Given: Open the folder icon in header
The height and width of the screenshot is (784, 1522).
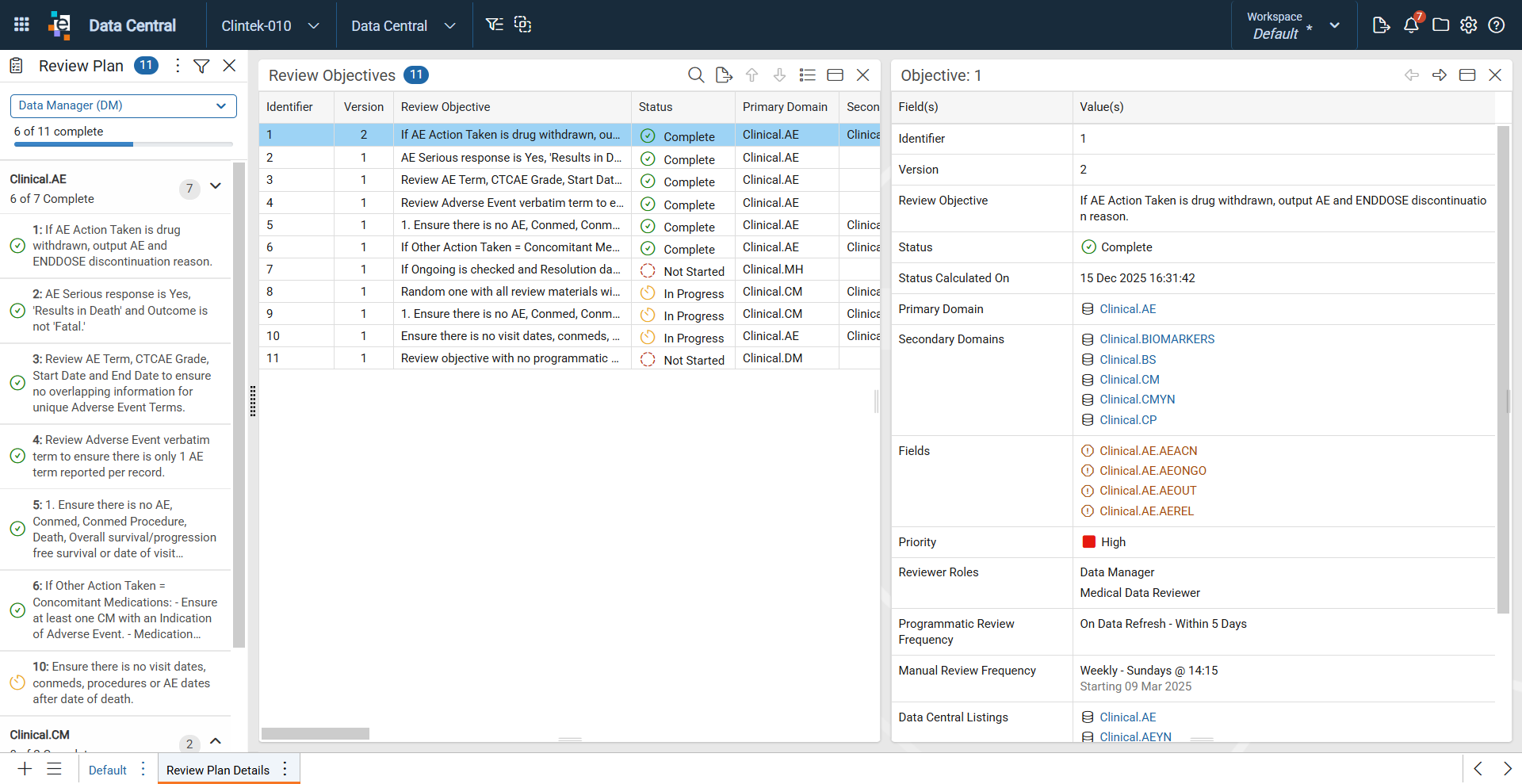Looking at the screenshot, I should pyautogui.click(x=1440, y=25).
